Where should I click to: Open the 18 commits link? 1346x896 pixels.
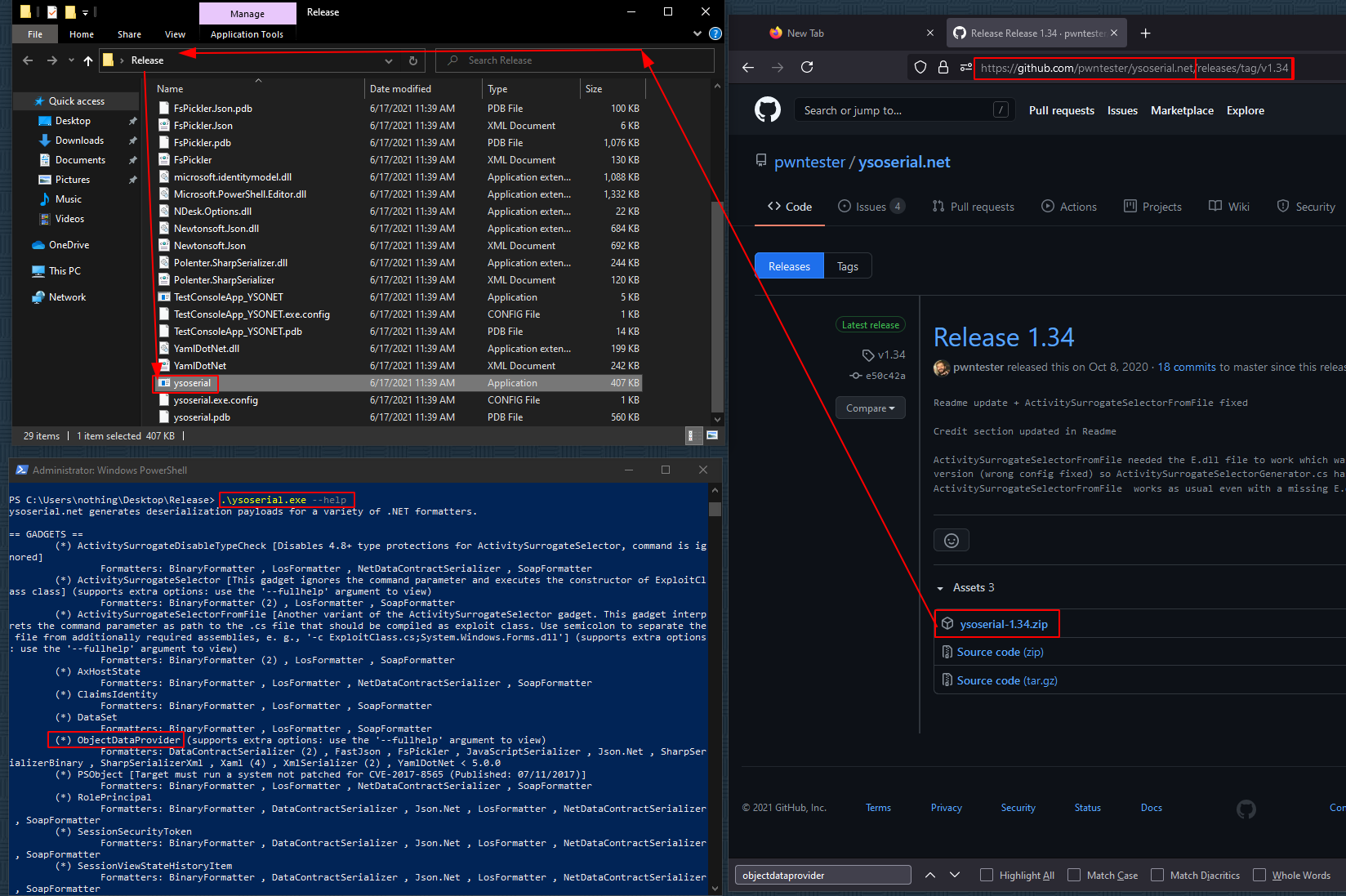point(1187,367)
